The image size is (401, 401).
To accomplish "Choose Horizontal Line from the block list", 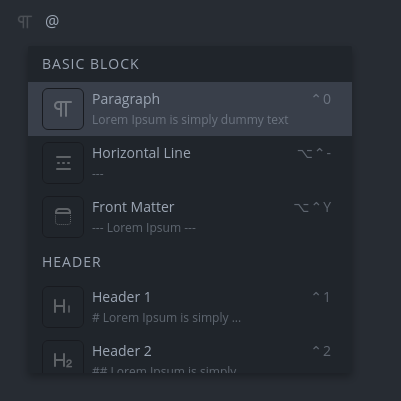I will pos(190,163).
